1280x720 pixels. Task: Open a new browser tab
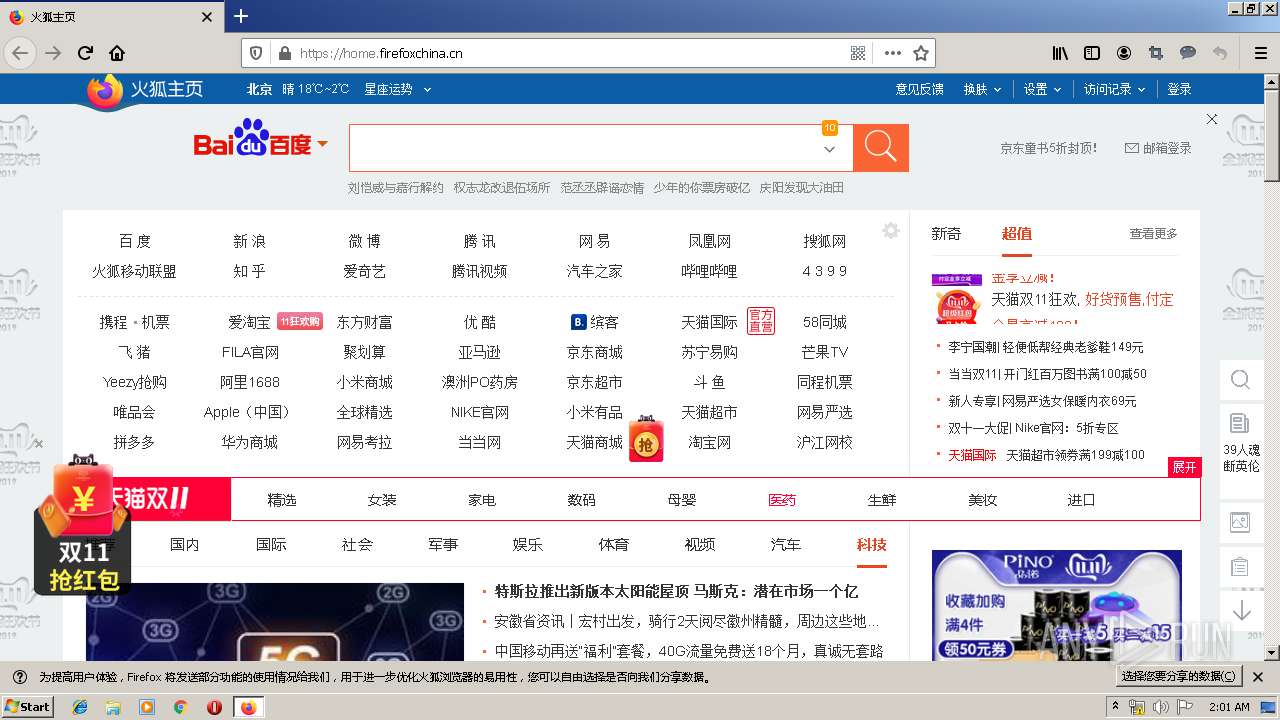pyautogui.click(x=241, y=16)
